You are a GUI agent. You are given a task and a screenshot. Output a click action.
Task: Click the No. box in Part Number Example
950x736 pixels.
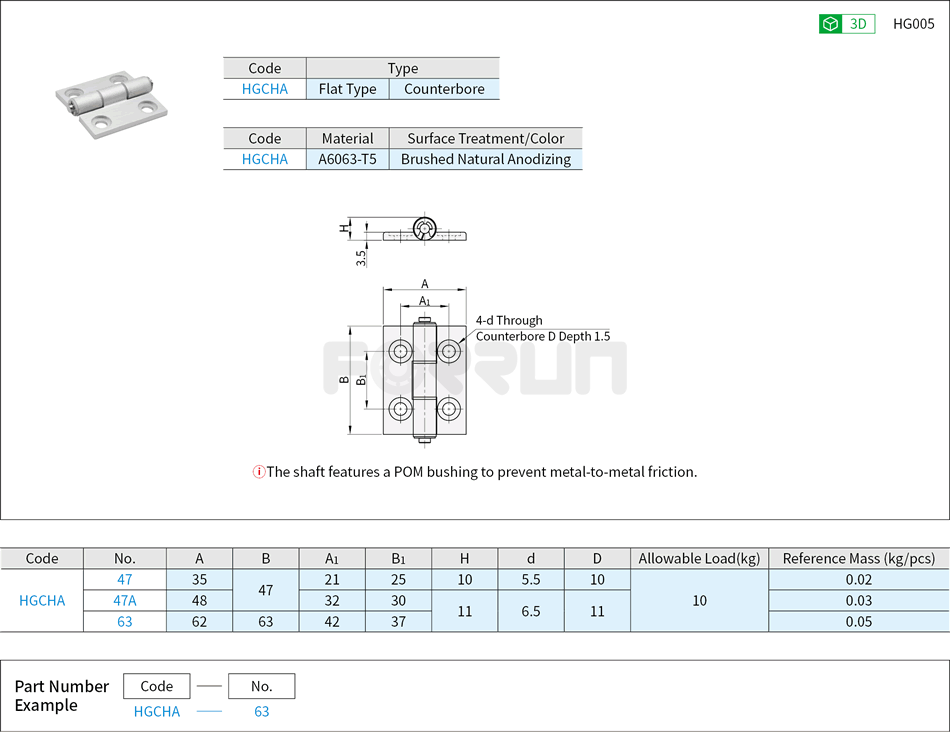[261, 686]
